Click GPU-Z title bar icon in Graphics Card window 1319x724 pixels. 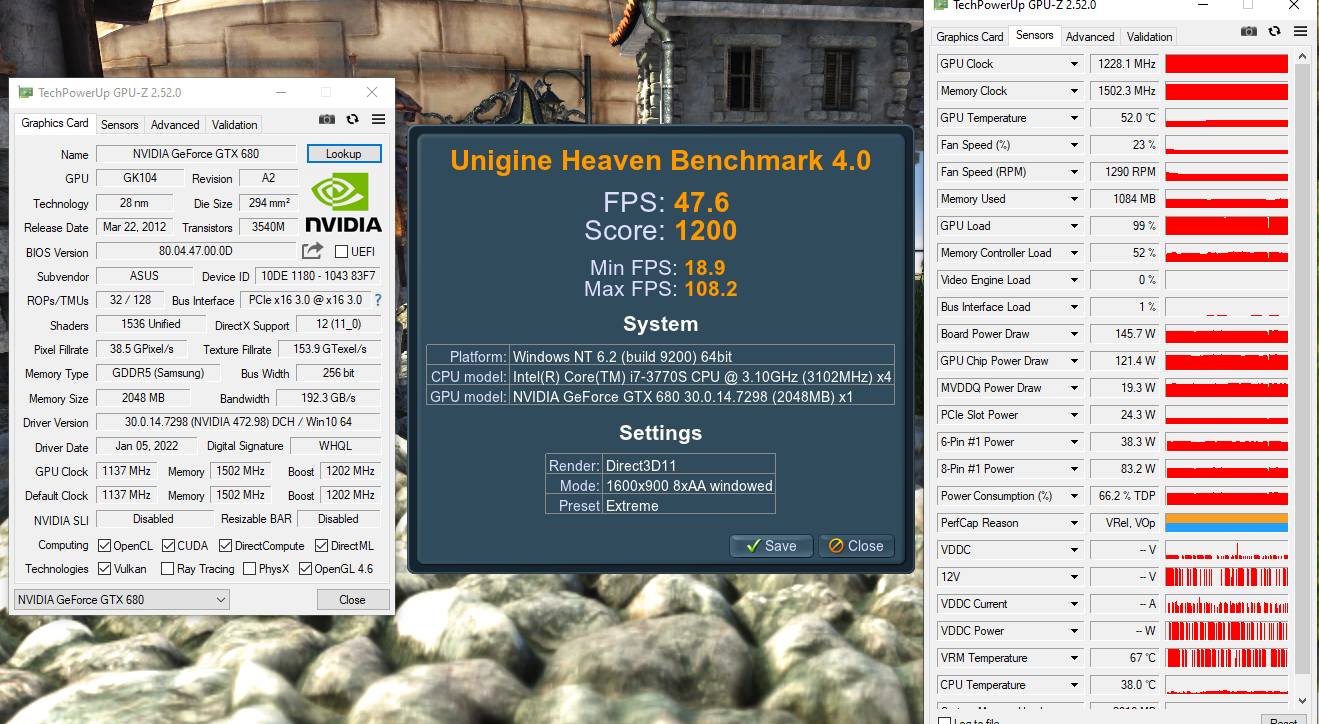coord(26,93)
